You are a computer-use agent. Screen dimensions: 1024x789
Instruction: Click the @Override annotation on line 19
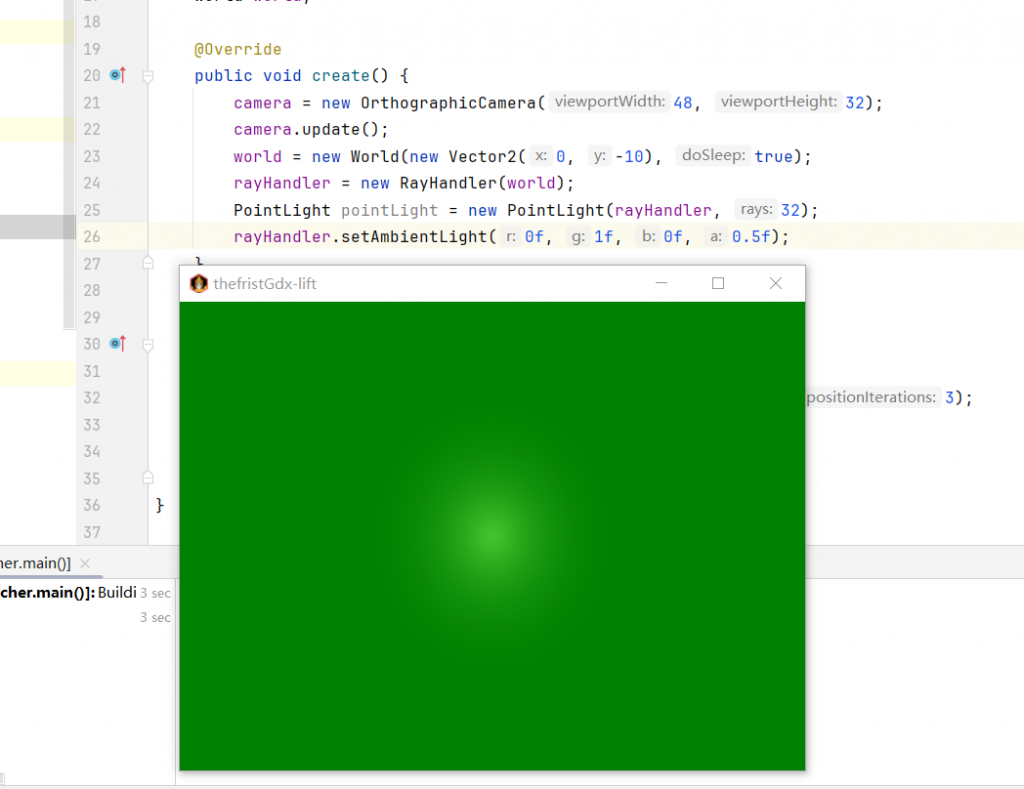tap(238, 49)
